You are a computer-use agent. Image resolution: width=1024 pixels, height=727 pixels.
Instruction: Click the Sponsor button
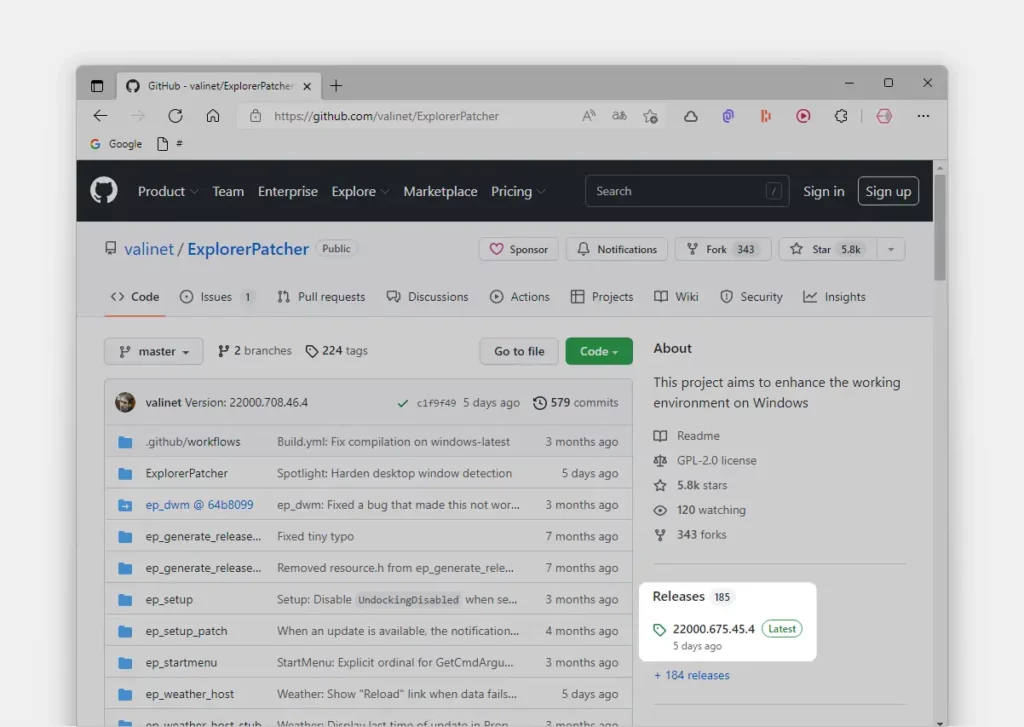pos(518,249)
